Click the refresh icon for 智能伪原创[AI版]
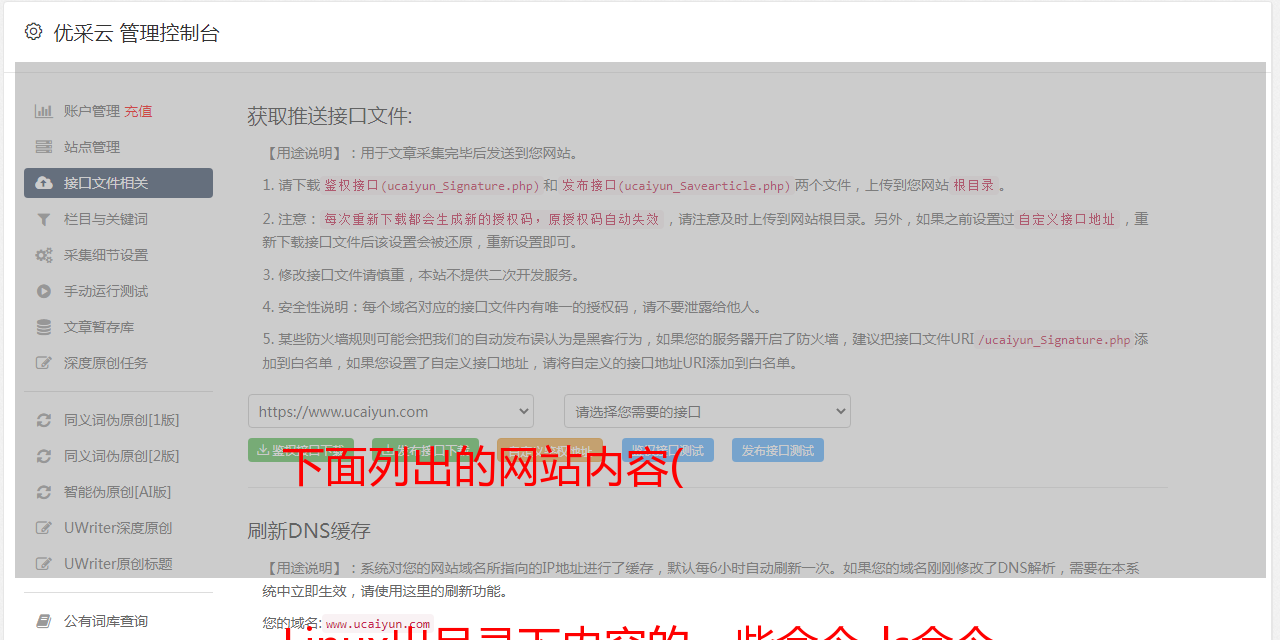1280x640 pixels. 44,492
